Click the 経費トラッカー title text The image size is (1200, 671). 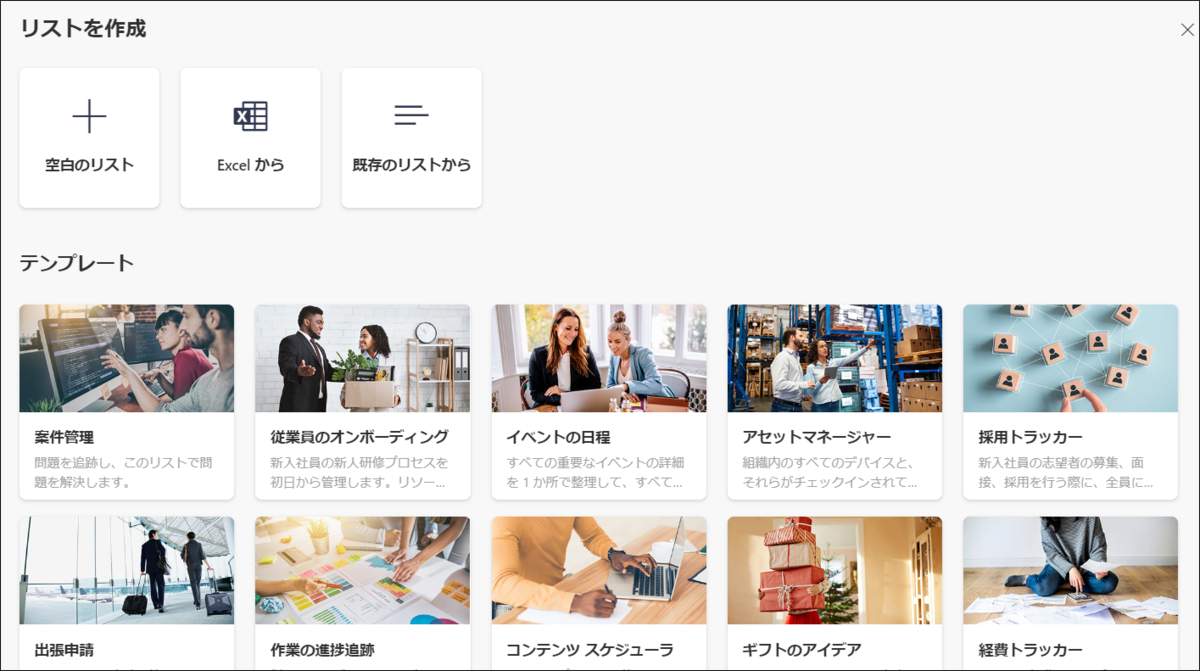[x=1030, y=650]
